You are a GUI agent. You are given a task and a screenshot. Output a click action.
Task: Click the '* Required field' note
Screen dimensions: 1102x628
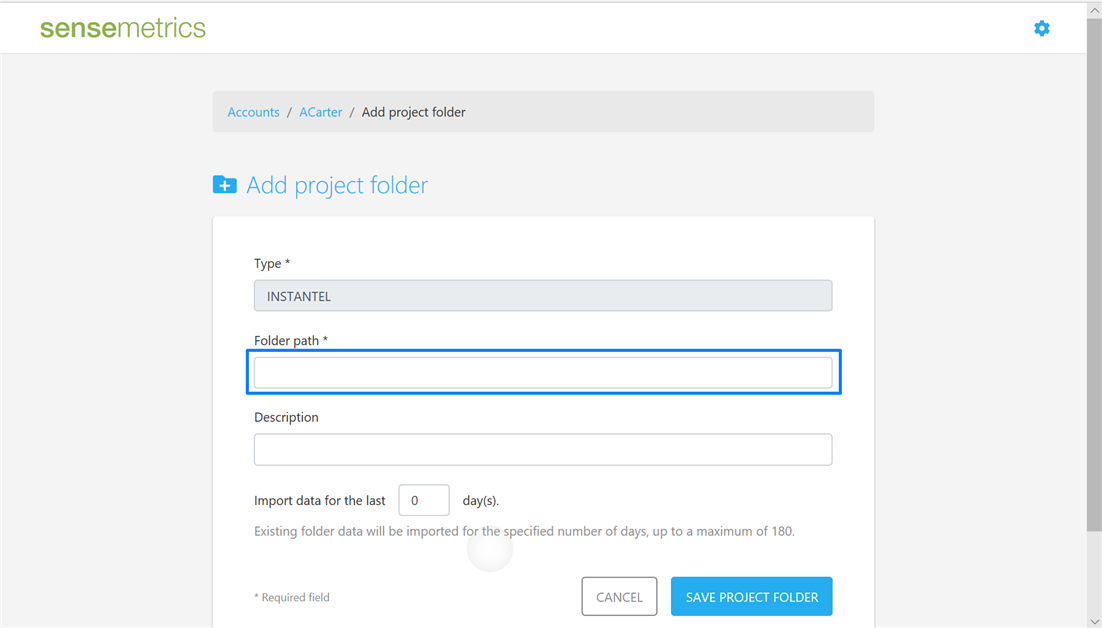pos(292,597)
